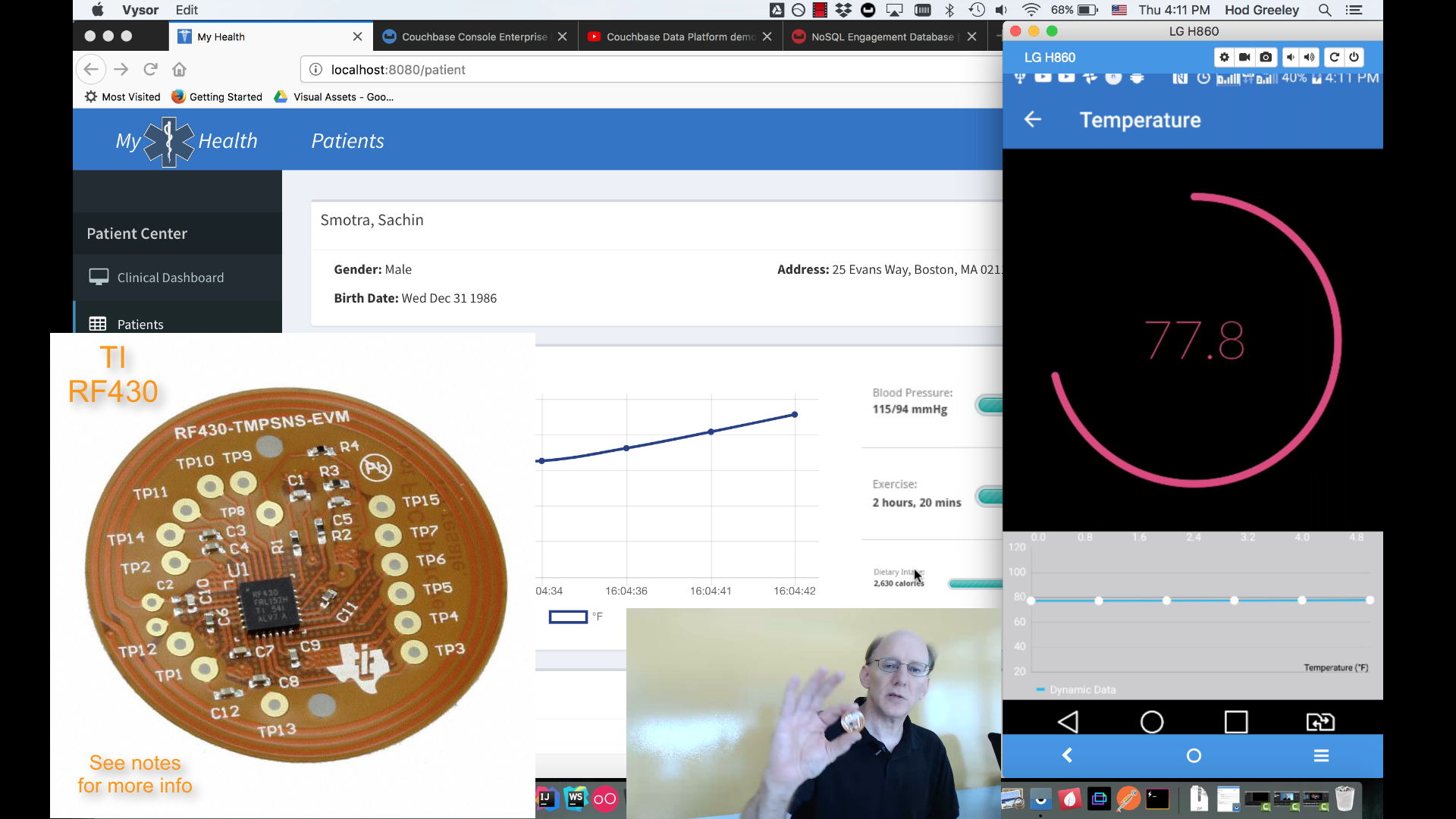Switch to My Health browser tab
The height and width of the screenshot is (819, 1456).
[271, 36]
